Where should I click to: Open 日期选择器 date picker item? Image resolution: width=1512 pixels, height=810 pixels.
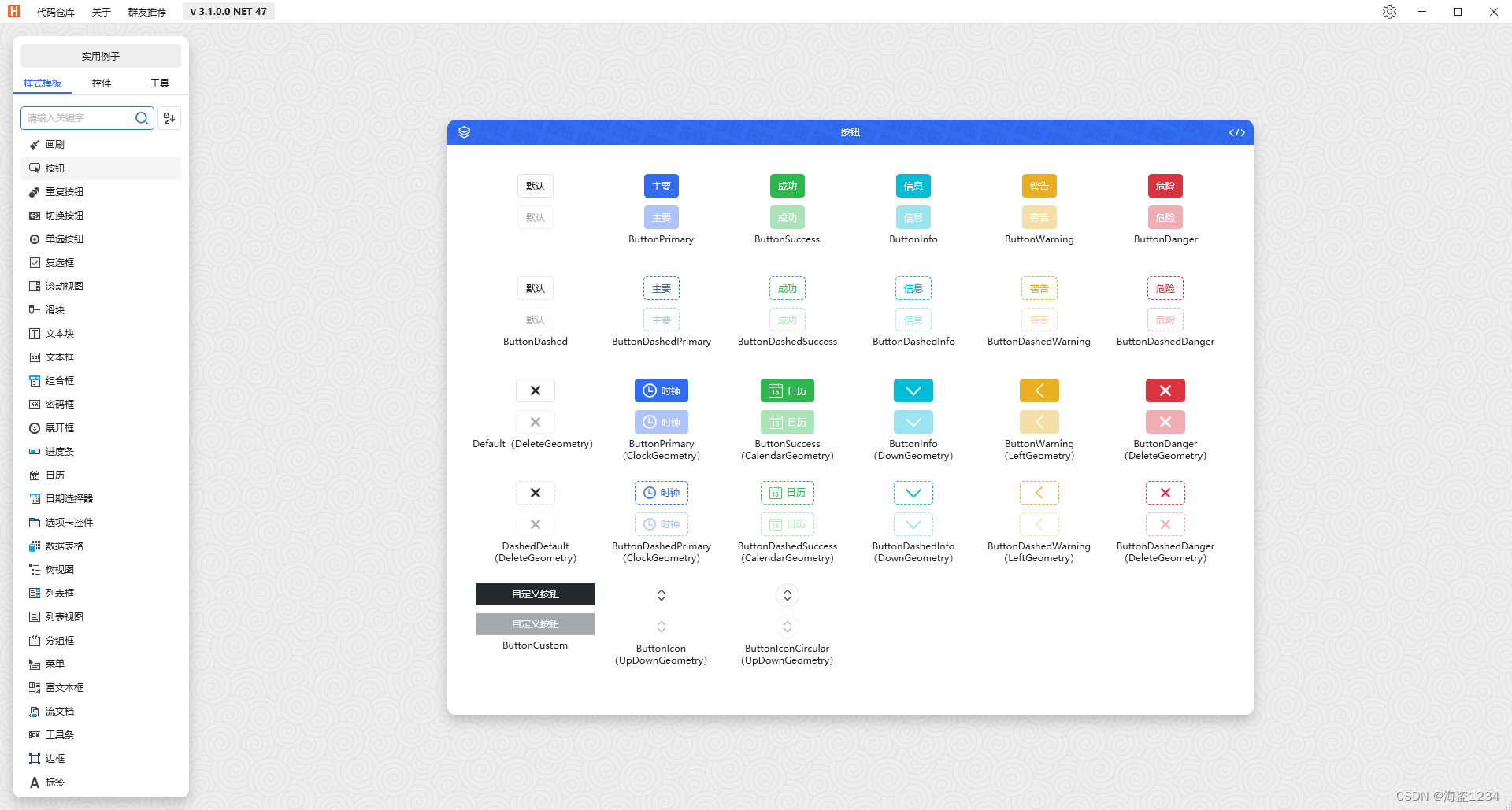point(101,499)
